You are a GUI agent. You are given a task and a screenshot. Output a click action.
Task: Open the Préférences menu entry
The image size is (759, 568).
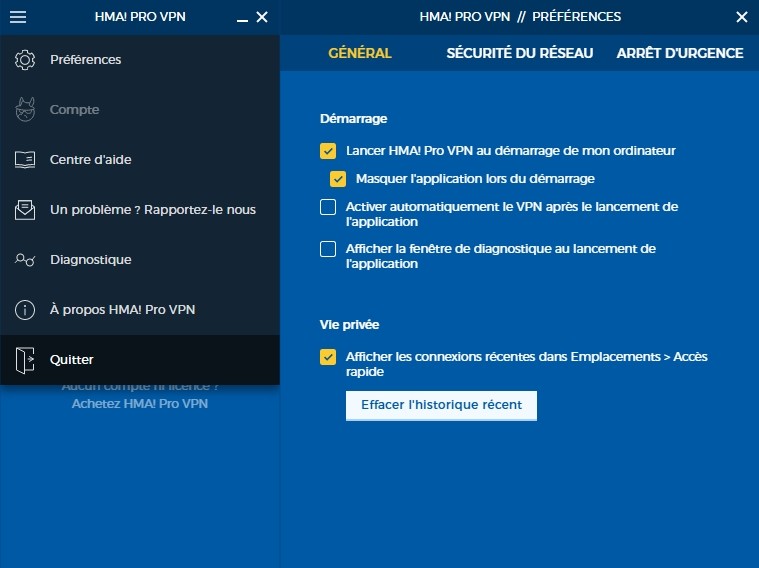click(140, 60)
